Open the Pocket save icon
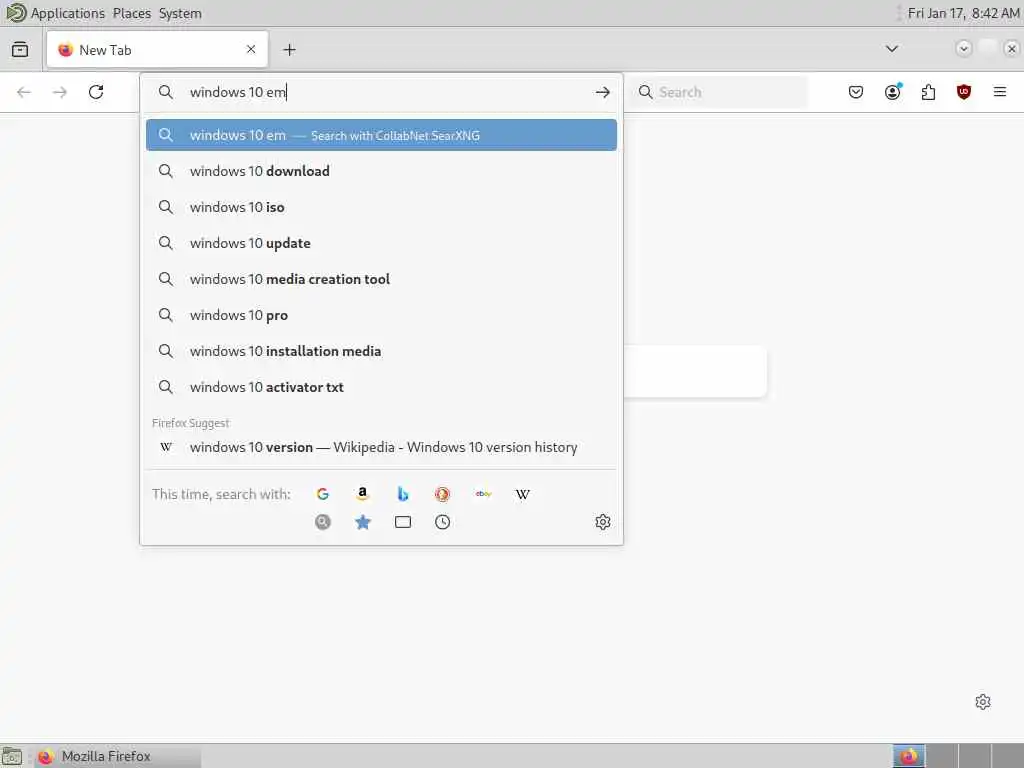 856,92
